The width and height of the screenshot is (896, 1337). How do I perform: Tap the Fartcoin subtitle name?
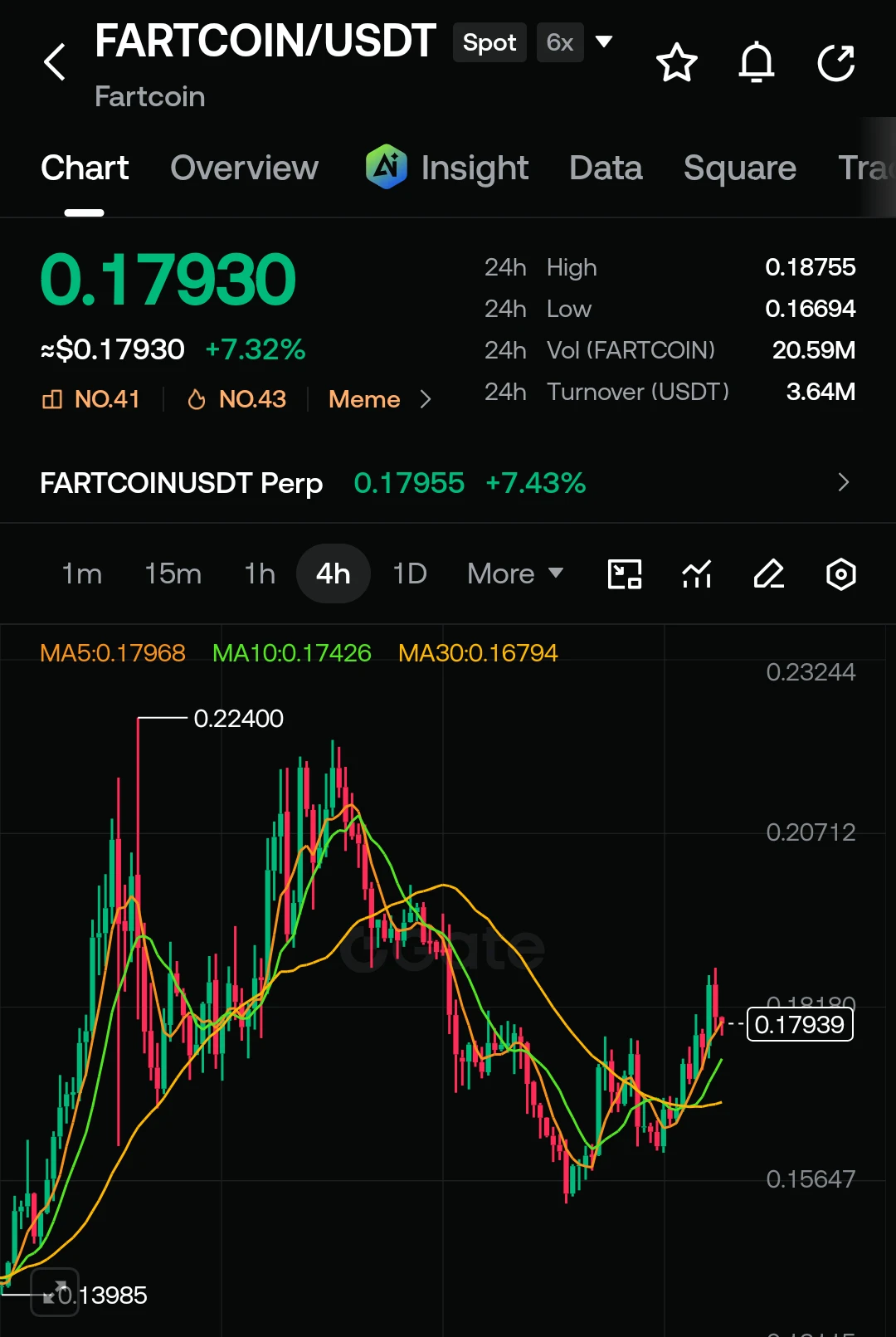(150, 96)
